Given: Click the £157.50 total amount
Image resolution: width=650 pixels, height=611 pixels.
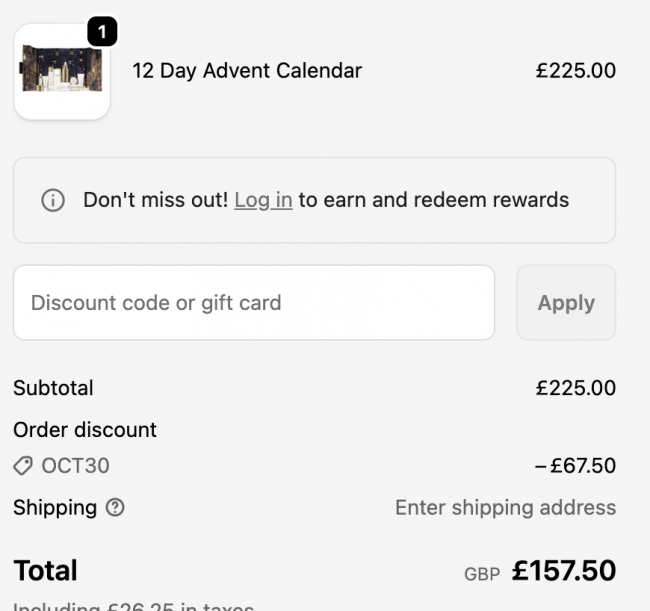Looking at the screenshot, I should 564,571.
